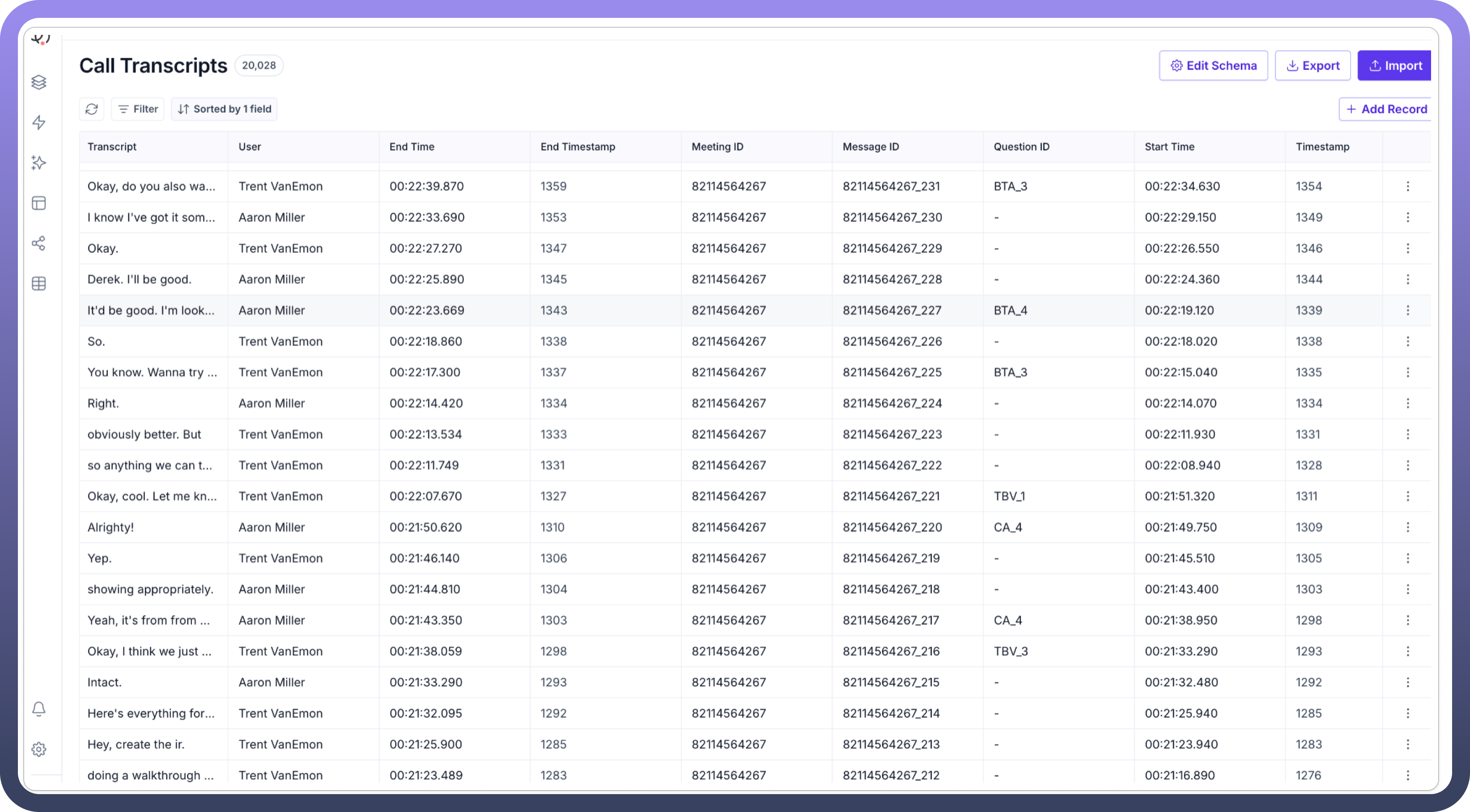Select the table grid sidebar icon
Screen dimensions: 1470x812
tap(39, 283)
